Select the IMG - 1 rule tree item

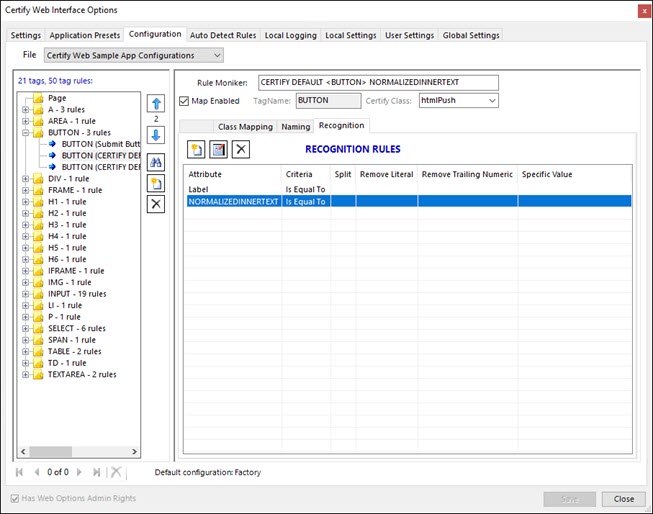(x=70, y=282)
